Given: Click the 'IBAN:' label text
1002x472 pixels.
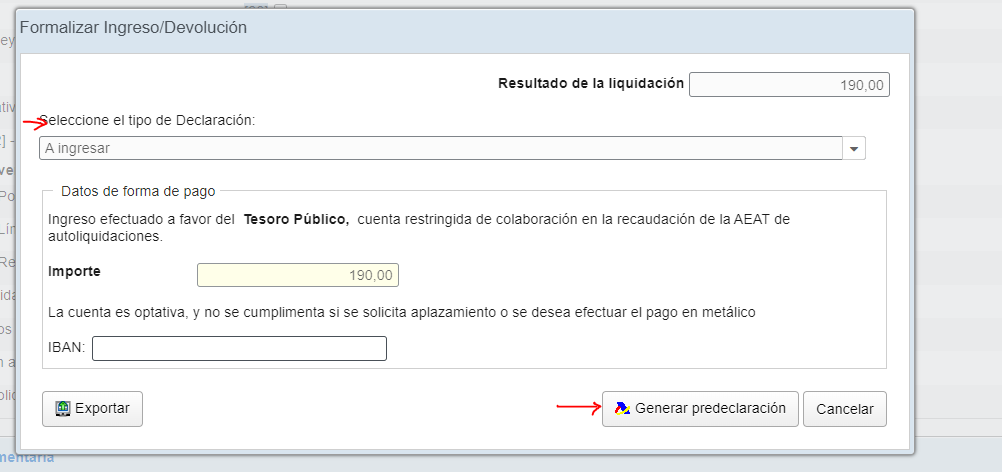Looking at the screenshot, I should point(67,348).
